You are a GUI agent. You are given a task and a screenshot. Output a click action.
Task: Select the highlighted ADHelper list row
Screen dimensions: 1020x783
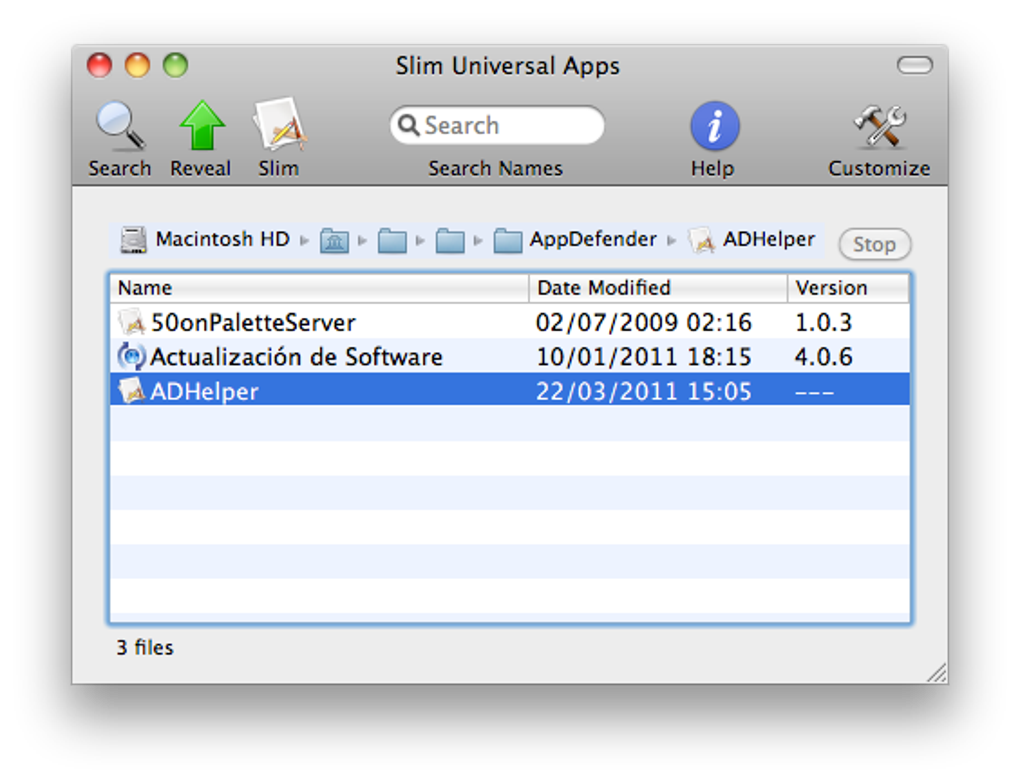pos(510,391)
